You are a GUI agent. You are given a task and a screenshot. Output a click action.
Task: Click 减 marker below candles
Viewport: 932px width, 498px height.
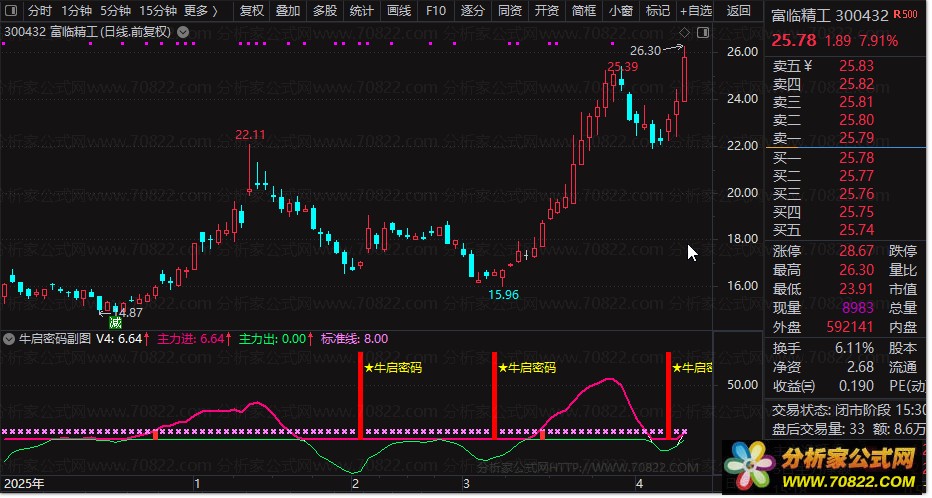pos(115,323)
